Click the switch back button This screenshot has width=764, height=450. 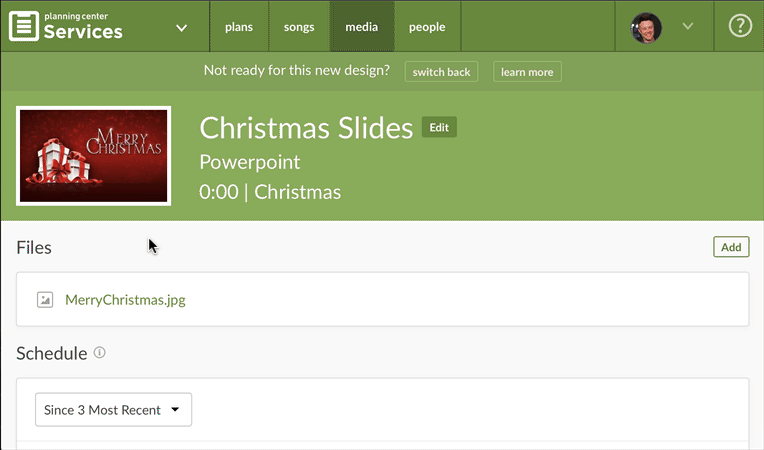[441, 72]
